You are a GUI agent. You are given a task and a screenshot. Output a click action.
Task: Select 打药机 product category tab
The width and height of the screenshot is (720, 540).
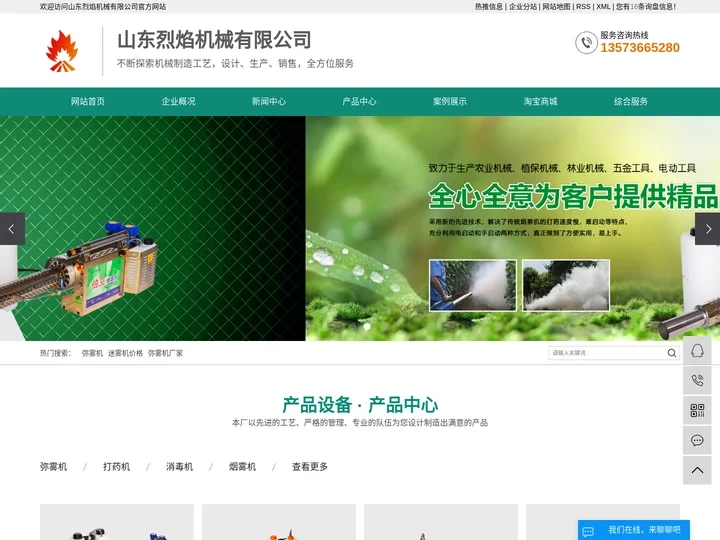pos(116,467)
